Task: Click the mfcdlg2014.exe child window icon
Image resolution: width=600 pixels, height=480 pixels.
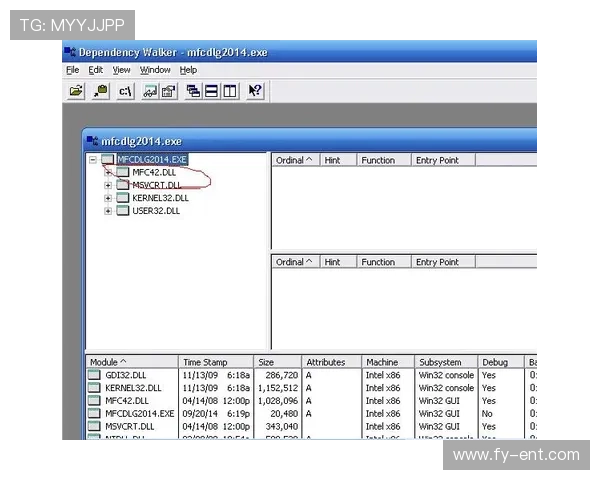Action: pos(92,141)
